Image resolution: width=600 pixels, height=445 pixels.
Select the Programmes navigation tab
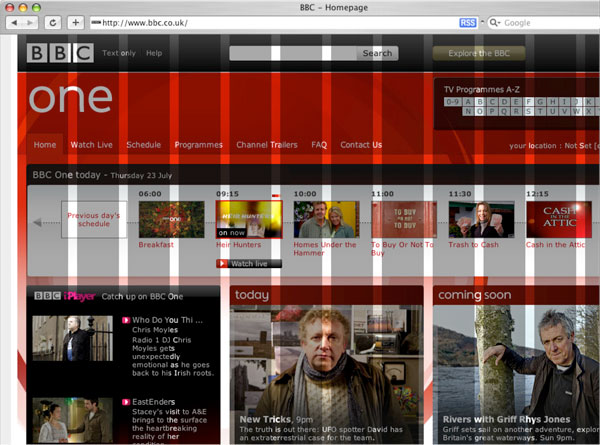click(198, 145)
